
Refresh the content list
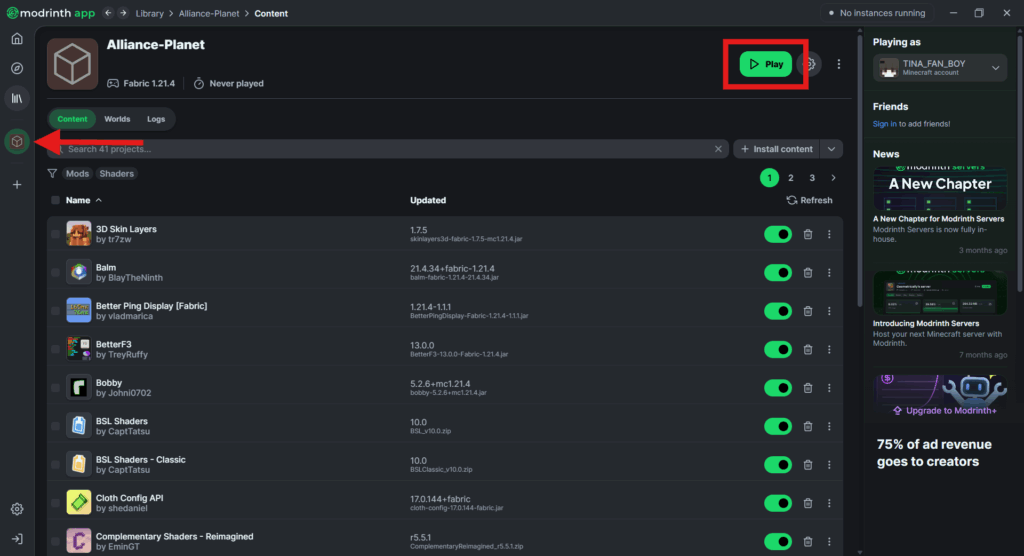pos(809,201)
